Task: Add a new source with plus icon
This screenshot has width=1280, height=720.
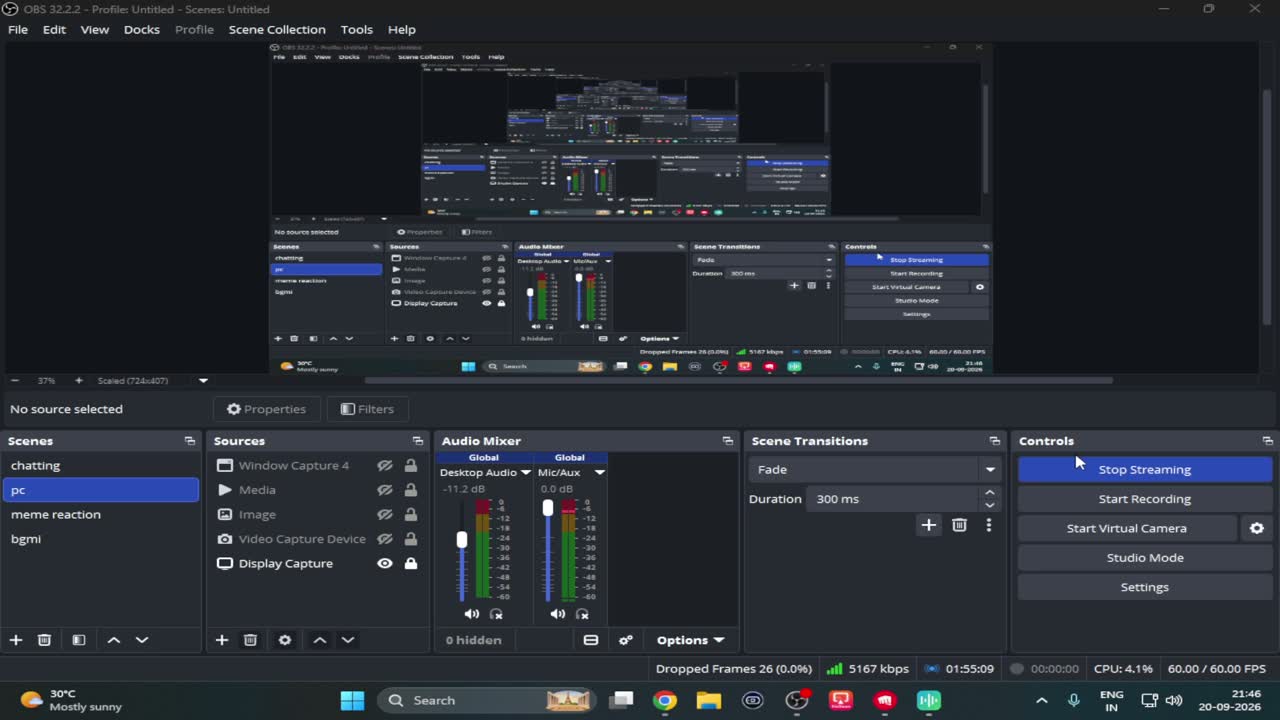Action: coord(222,640)
